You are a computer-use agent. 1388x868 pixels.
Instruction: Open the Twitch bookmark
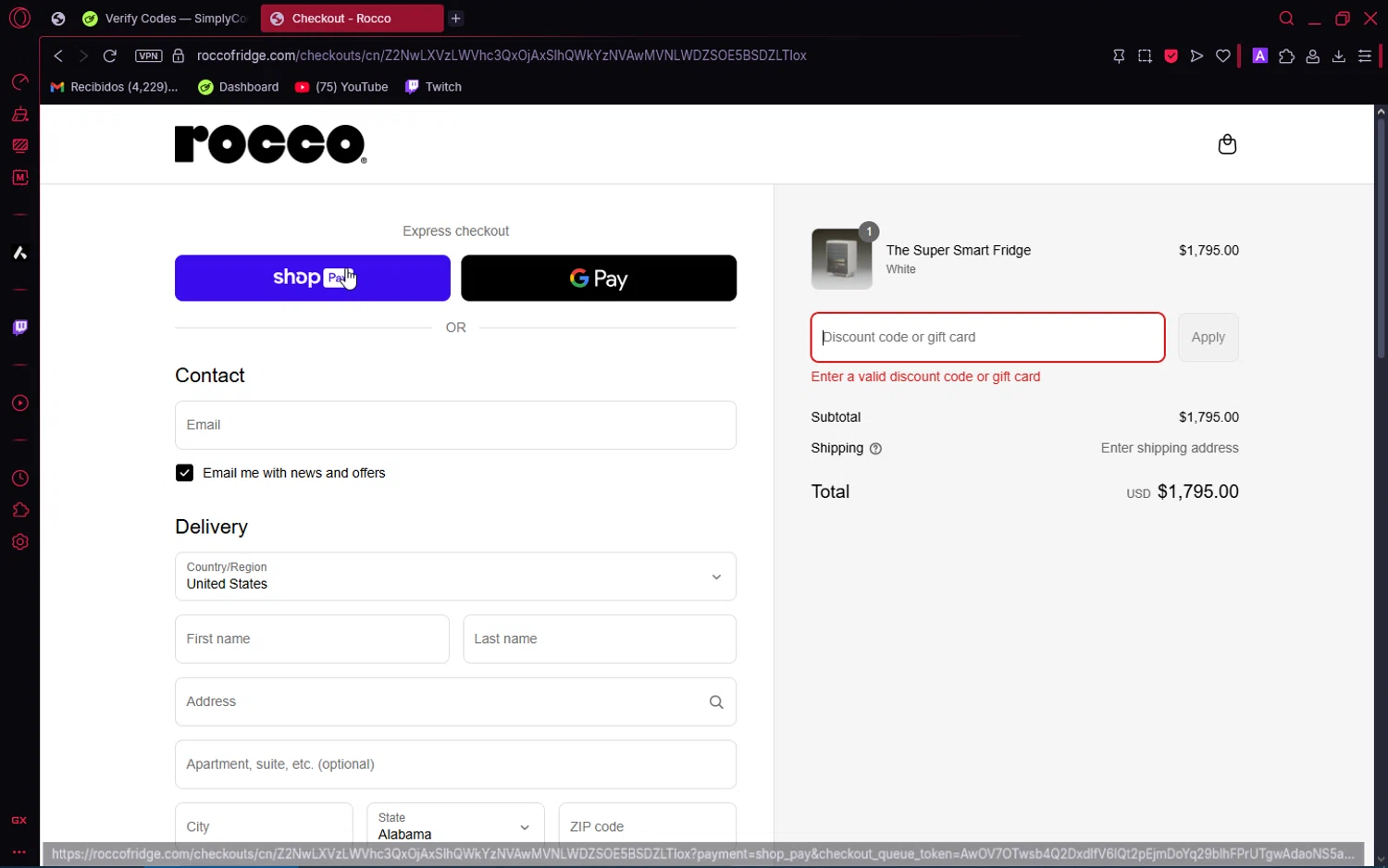point(433,87)
